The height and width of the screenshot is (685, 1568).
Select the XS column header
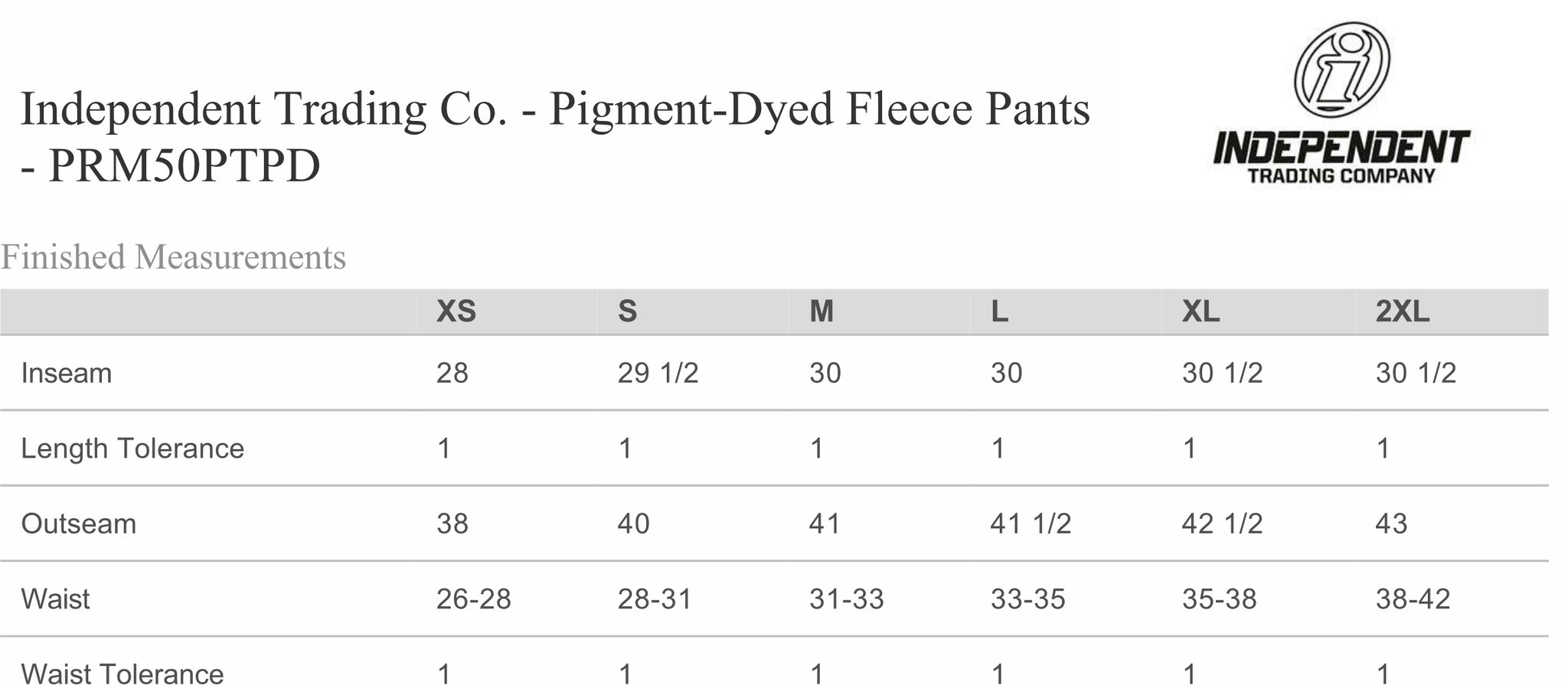point(456,312)
